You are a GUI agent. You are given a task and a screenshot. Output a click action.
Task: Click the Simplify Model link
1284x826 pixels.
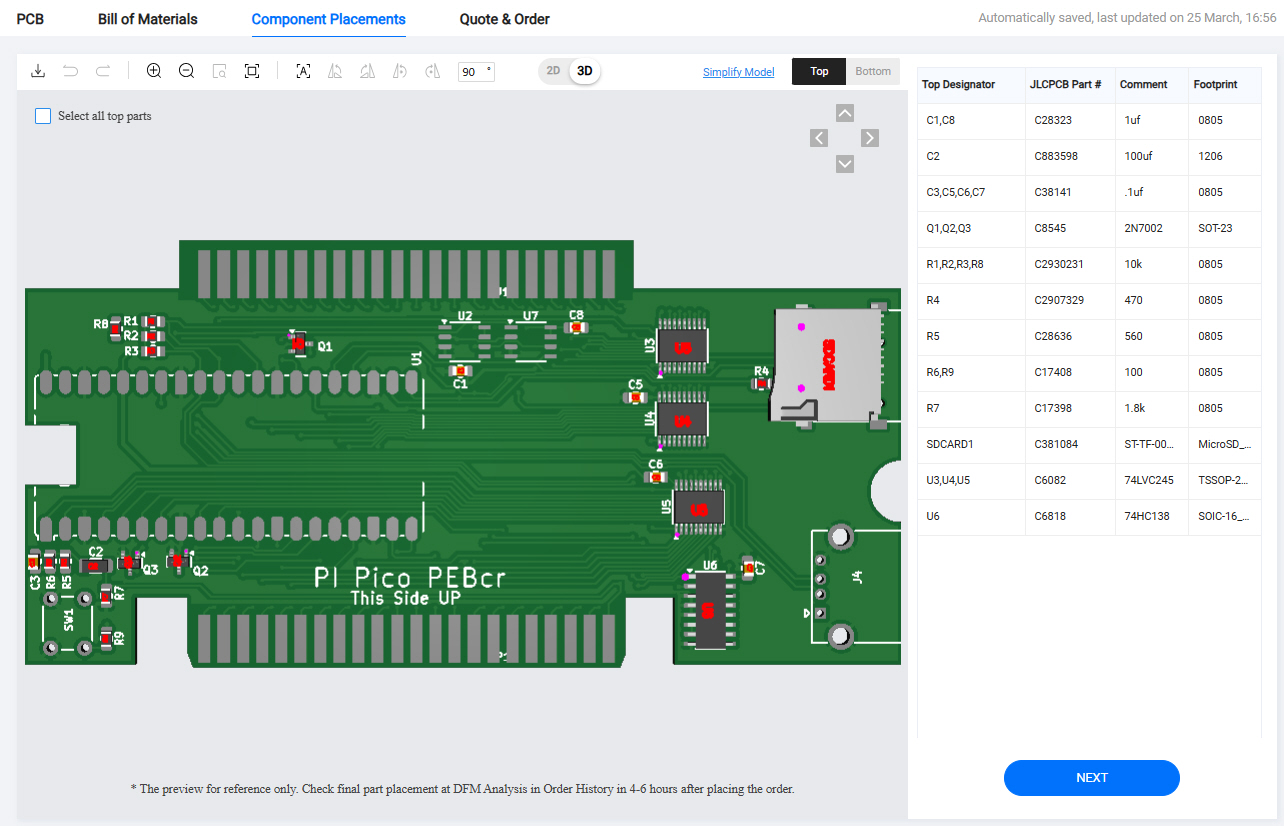(738, 72)
